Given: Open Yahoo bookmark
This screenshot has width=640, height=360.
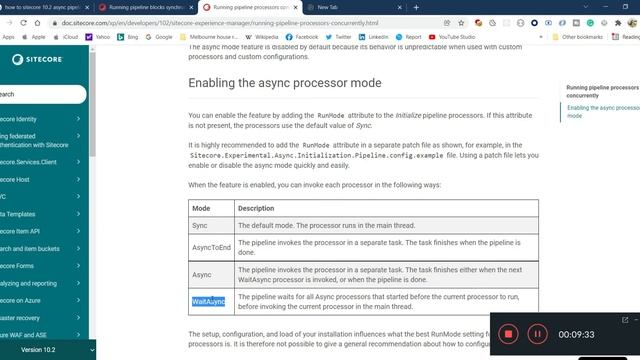Looking at the screenshot, I should click(x=98, y=37).
